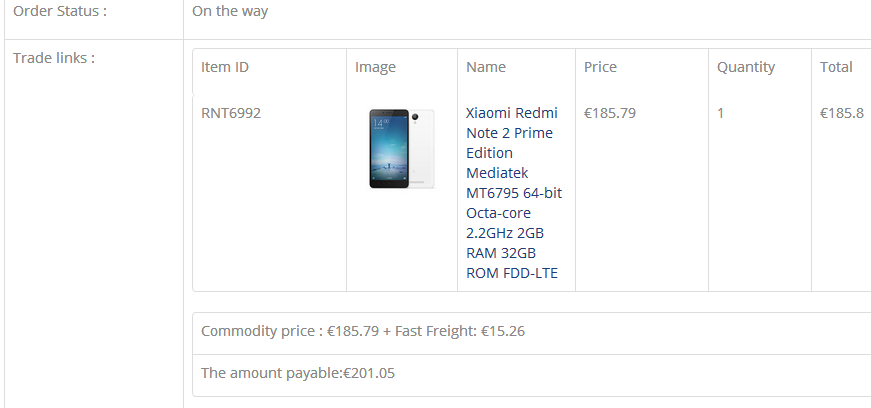Image resolution: width=871 pixels, height=408 pixels.
Task: Click the Quantity column header
Action: (x=745, y=67)
